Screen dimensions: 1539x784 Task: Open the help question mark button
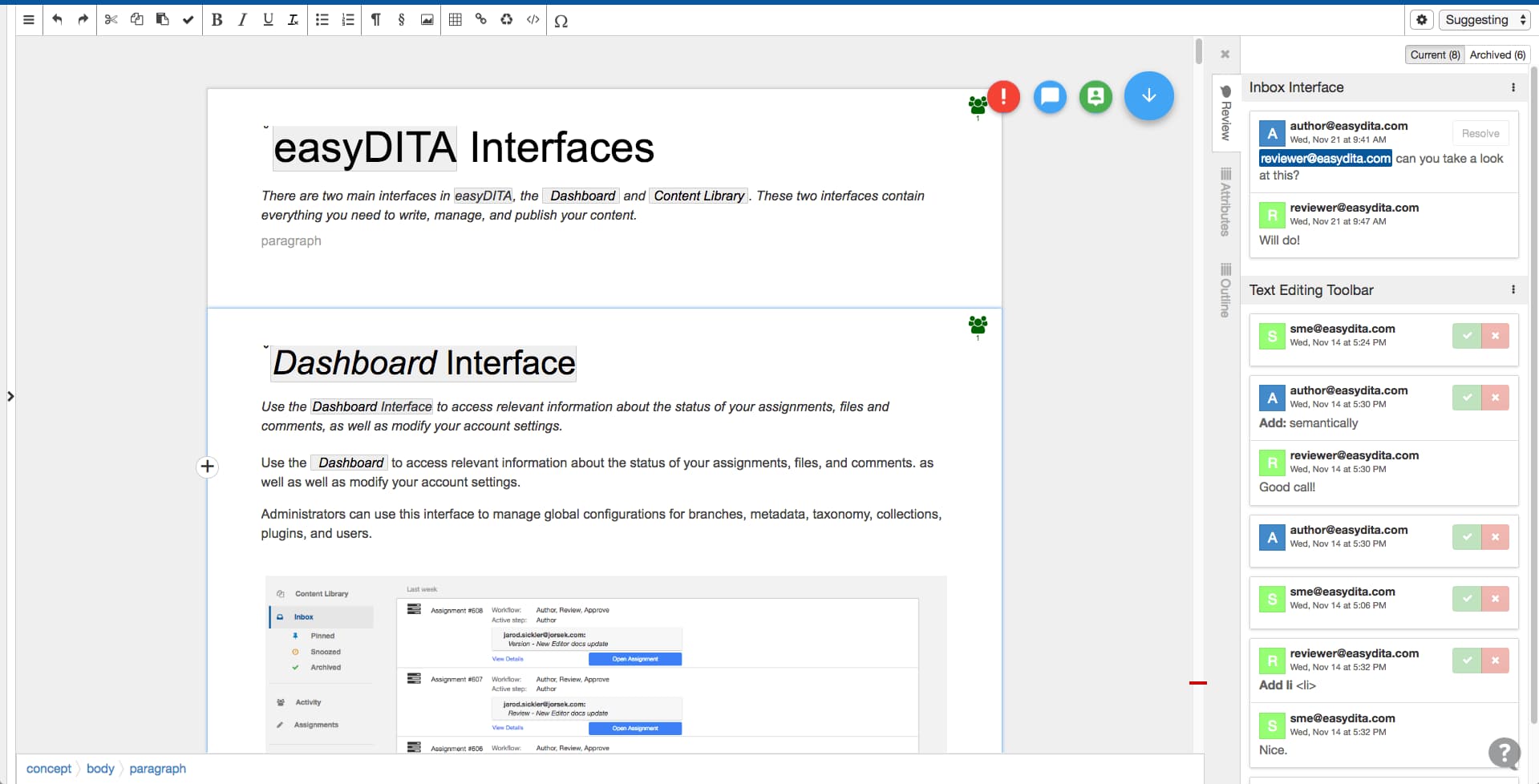point(1505,753)
